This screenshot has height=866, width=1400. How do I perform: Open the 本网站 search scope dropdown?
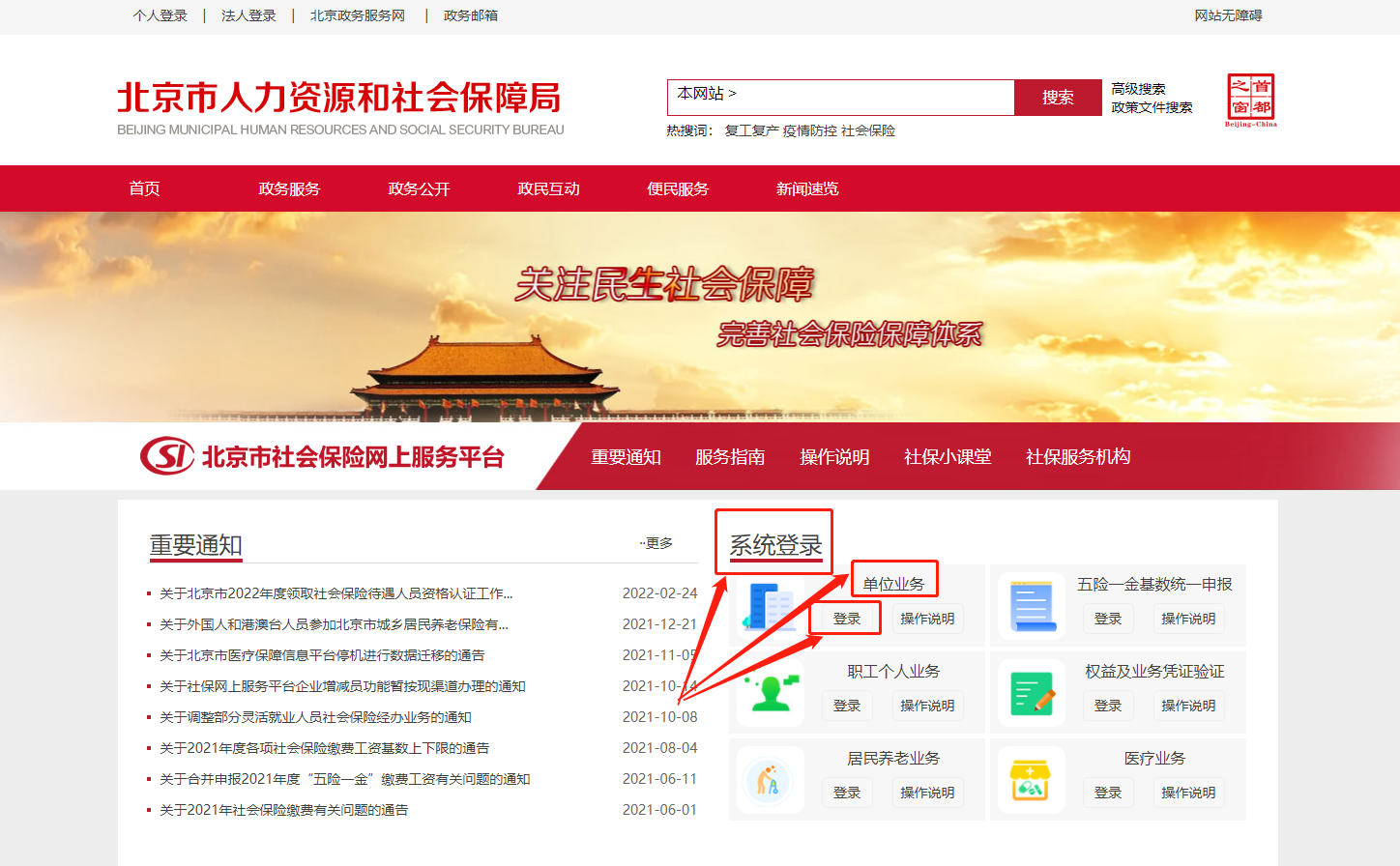coord(707,94)
